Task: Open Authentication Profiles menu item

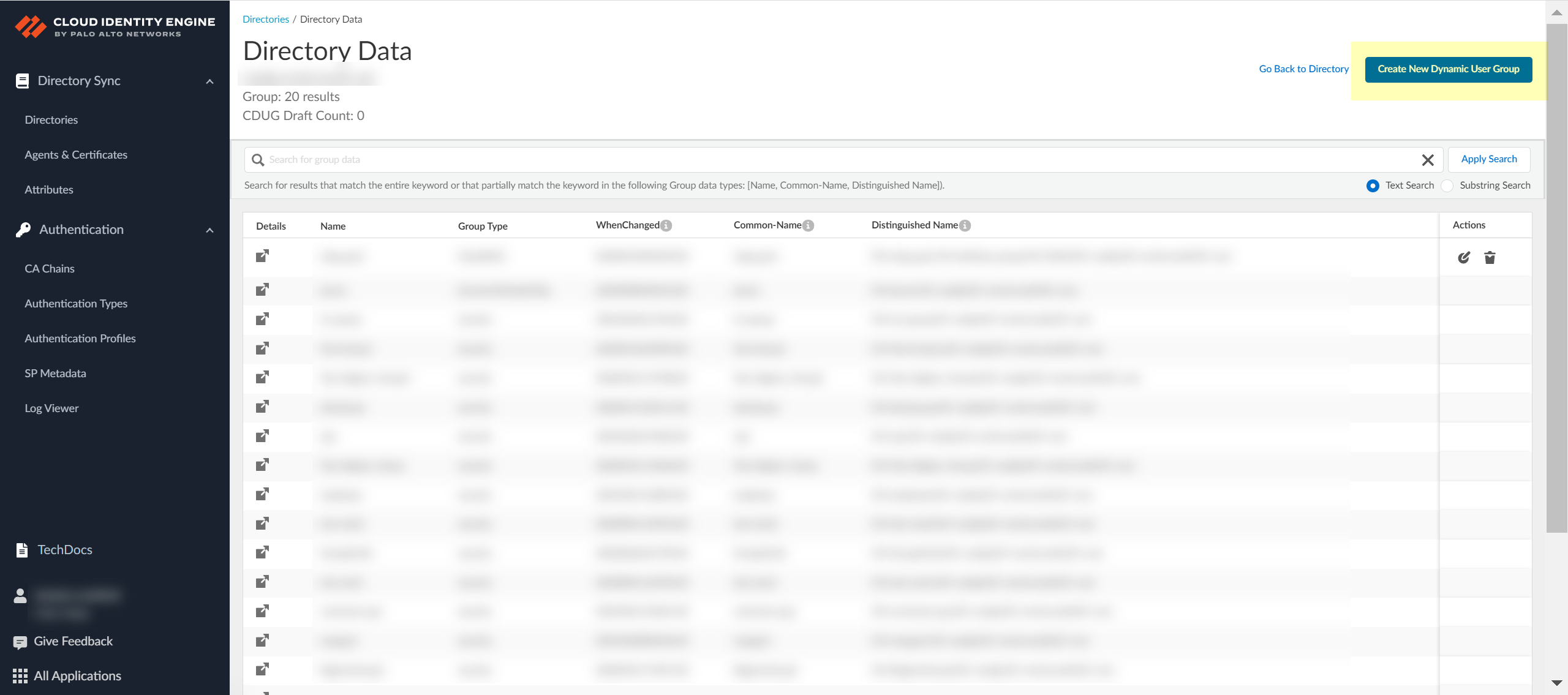Action: pyautogui.click(x=80, y=339)
